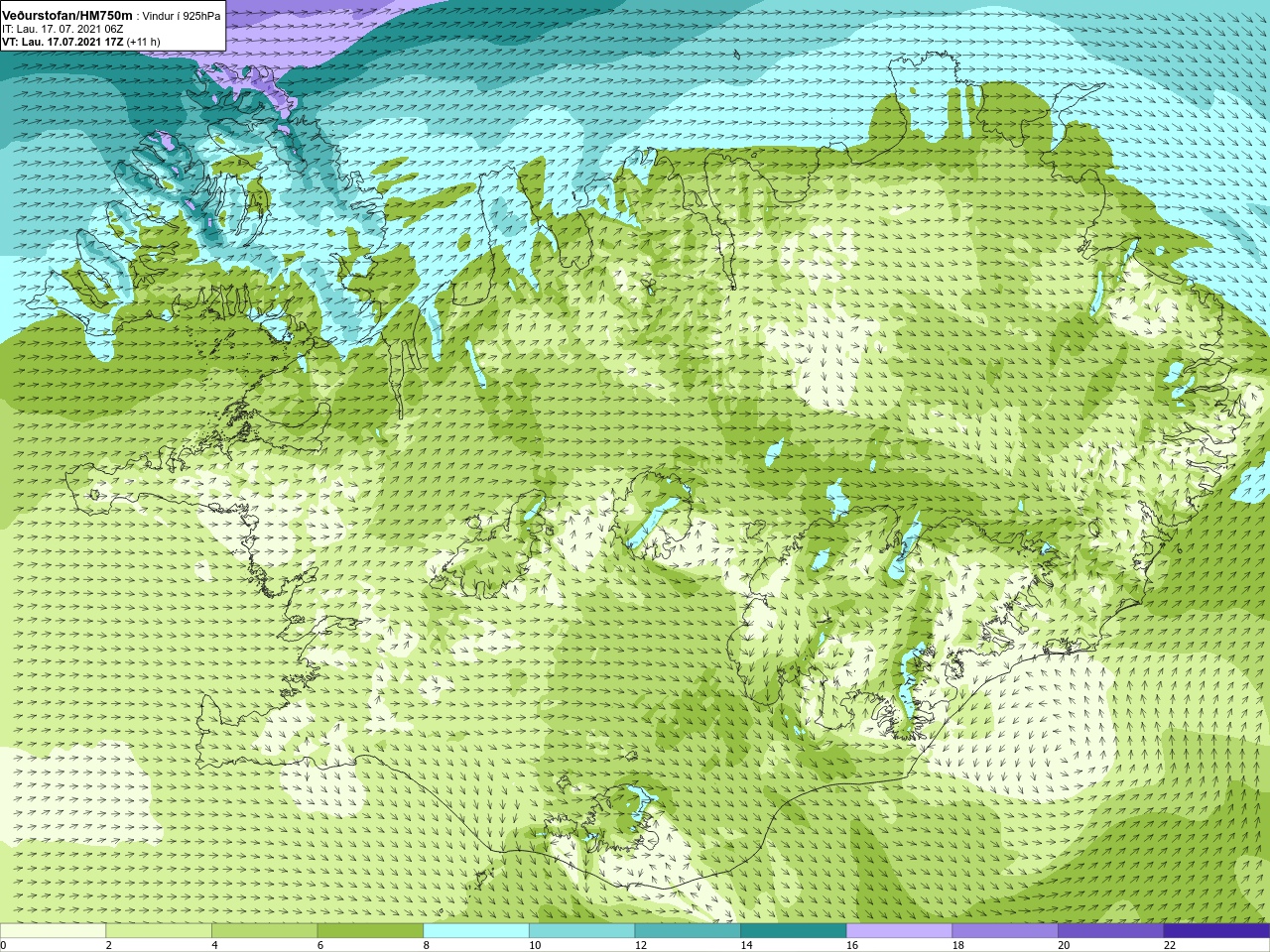The height and width of the screenshot is (952, 1270).
Task: Click the valid time line "VT: Lau. 17.07.2021 17Z"
Action: [x=63, y=42]
